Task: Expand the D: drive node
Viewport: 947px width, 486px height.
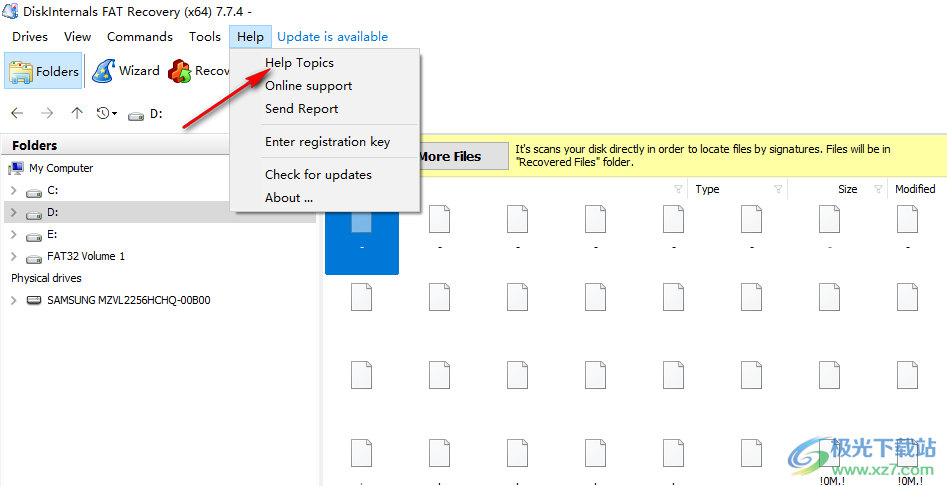Action: [x=14, y=213]
